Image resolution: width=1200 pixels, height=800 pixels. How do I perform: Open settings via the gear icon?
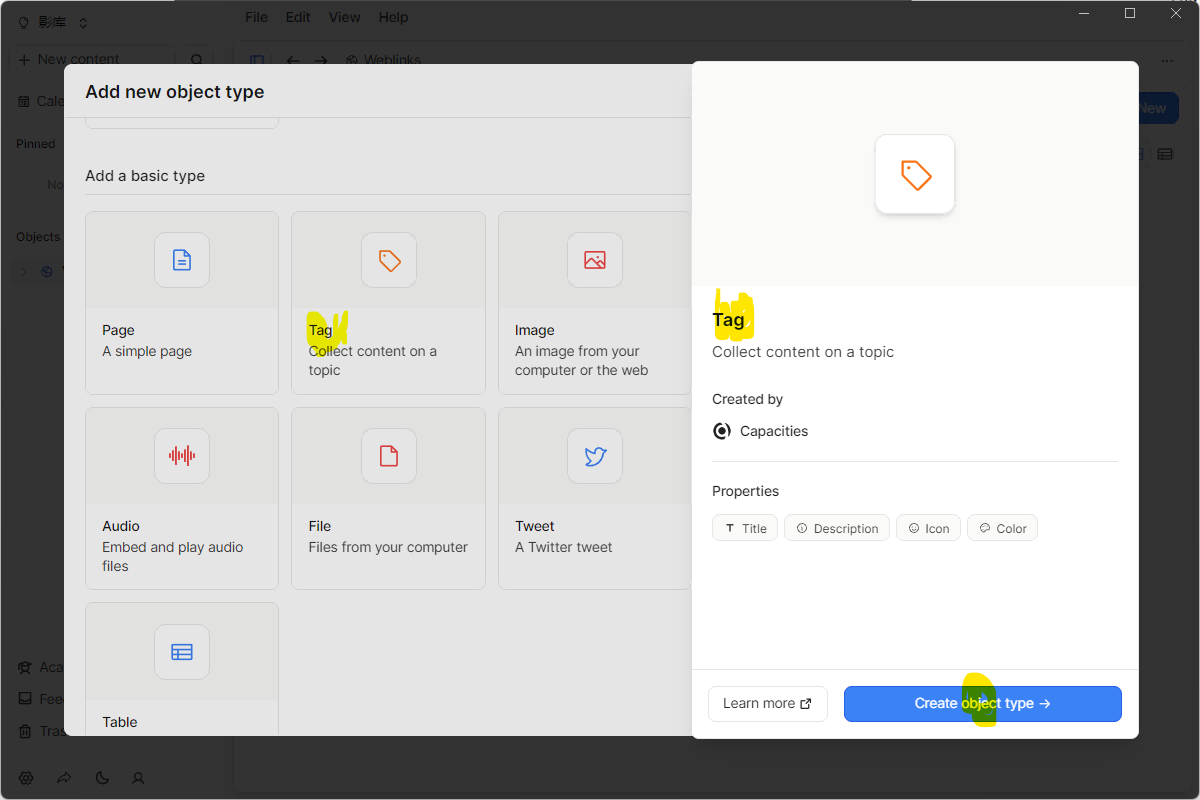[26, 778]
